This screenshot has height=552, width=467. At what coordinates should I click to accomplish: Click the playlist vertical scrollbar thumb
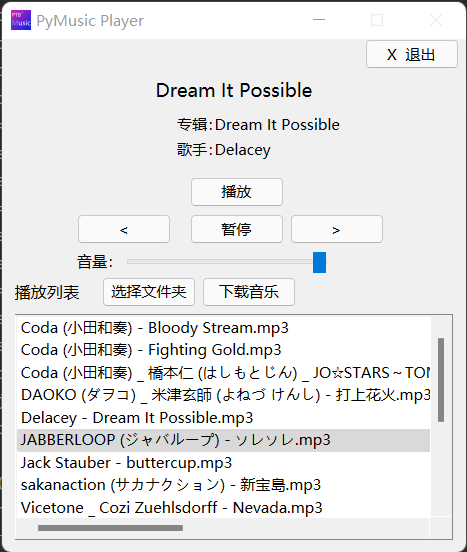tap(441, 380)
